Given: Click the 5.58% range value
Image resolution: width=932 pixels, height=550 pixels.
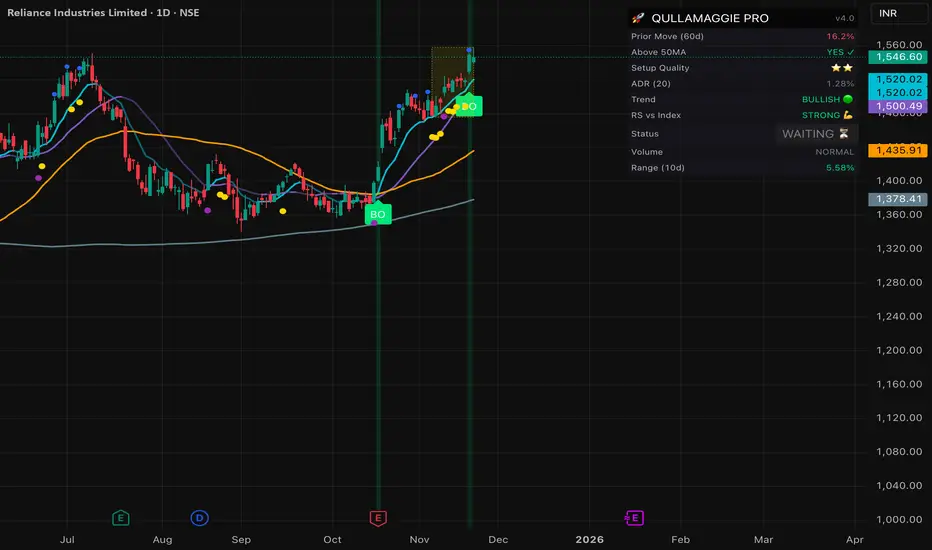Looking at the screenshot, I should [840, 168].
